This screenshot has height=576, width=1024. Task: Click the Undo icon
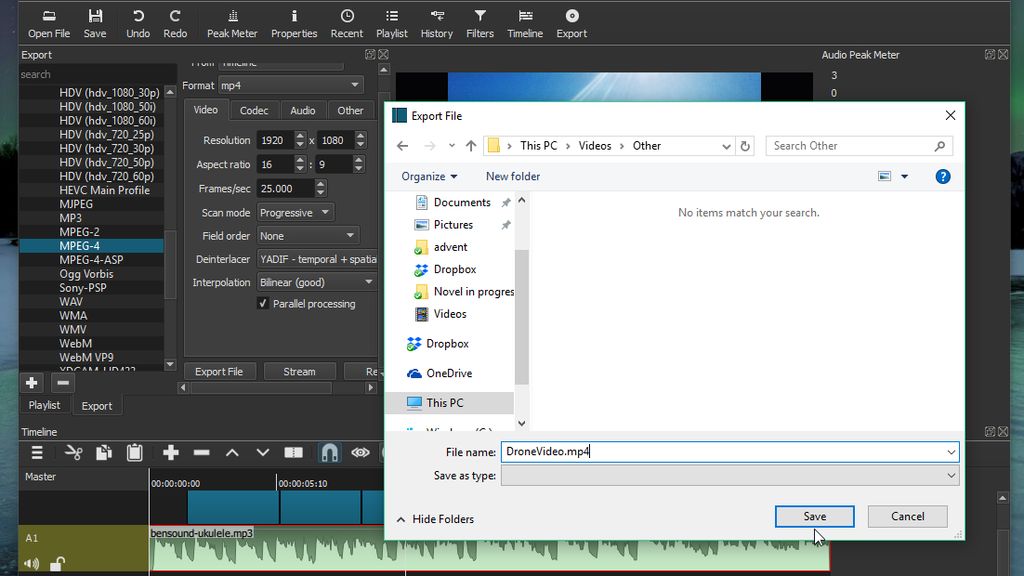pyautogui.click(x=137, y=22)
